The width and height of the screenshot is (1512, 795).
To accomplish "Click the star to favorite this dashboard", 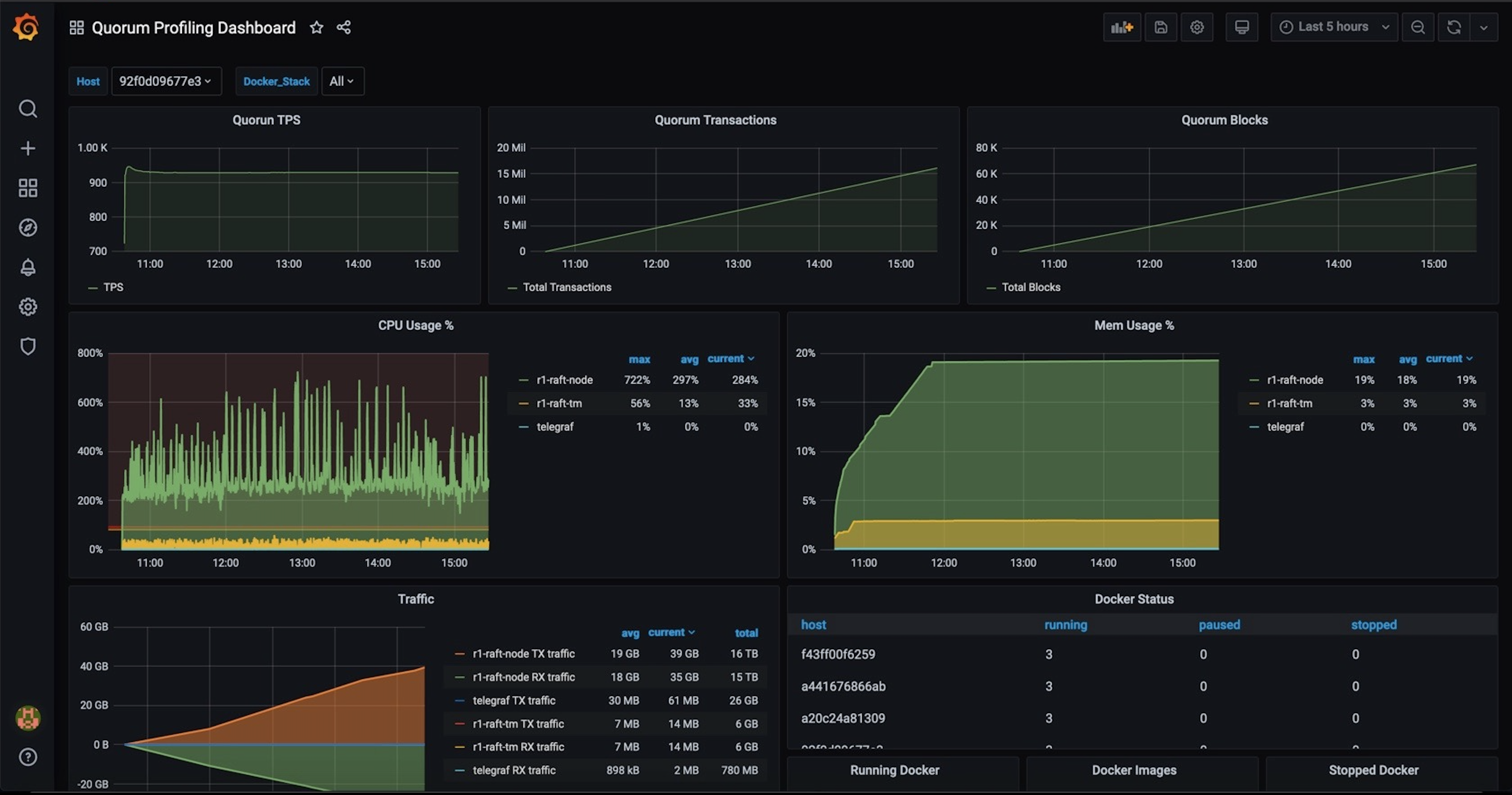I will click(316, 27).
